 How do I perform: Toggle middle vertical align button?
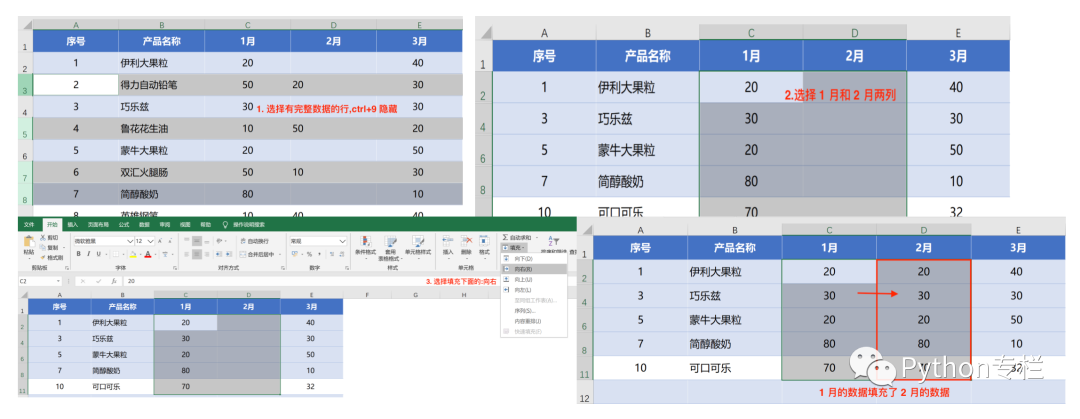[x=197, y=241]
